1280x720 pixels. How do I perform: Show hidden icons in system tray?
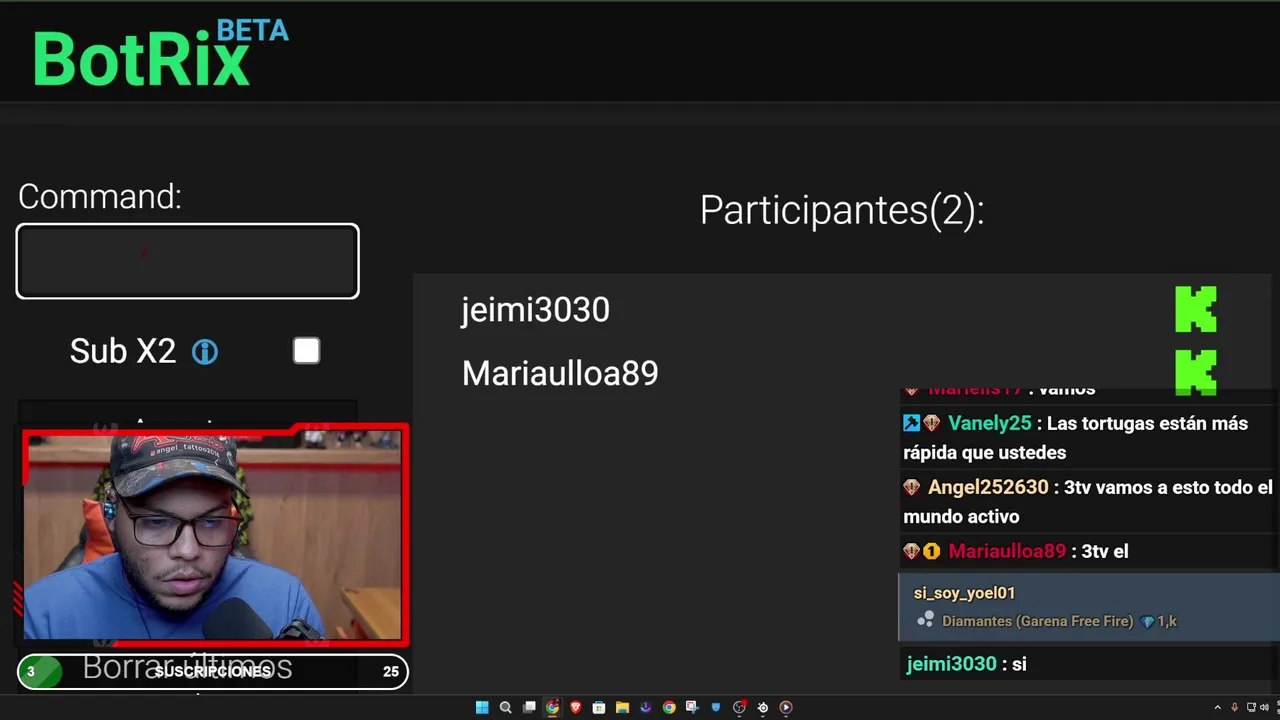(1217, 707)
